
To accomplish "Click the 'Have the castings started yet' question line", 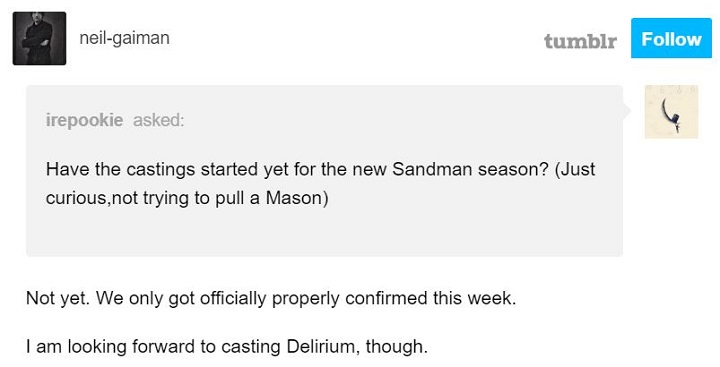I will coord(321,169).
